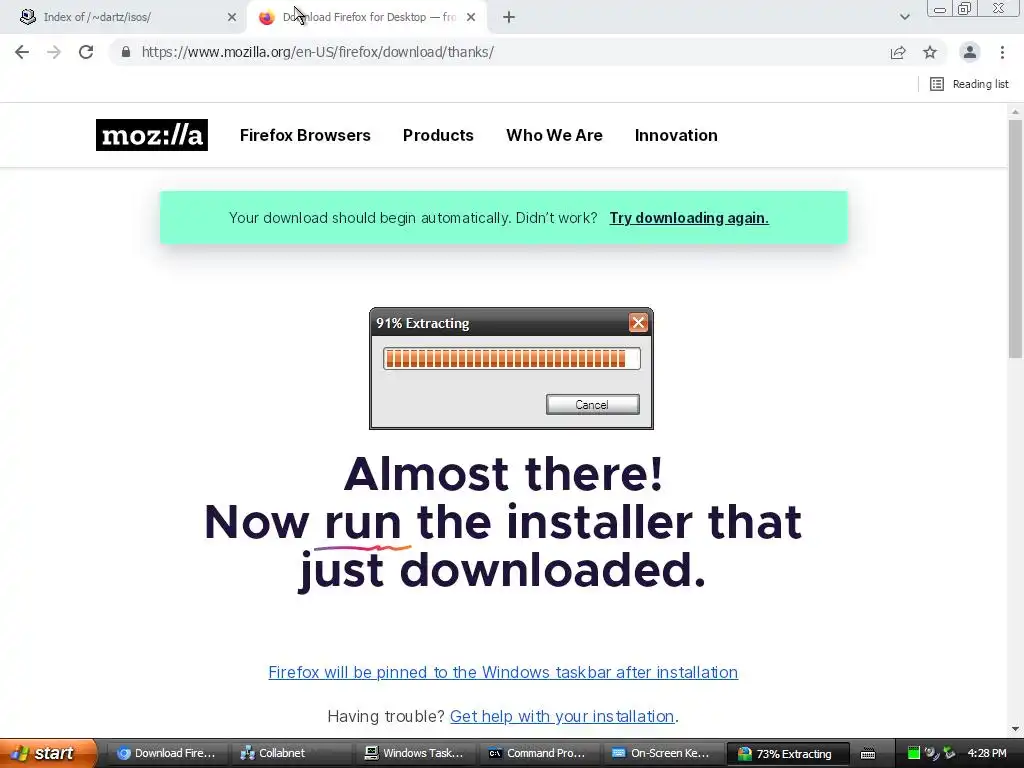
Task: Click the keyboard icon in the taskbar
Action: (868, 754)
